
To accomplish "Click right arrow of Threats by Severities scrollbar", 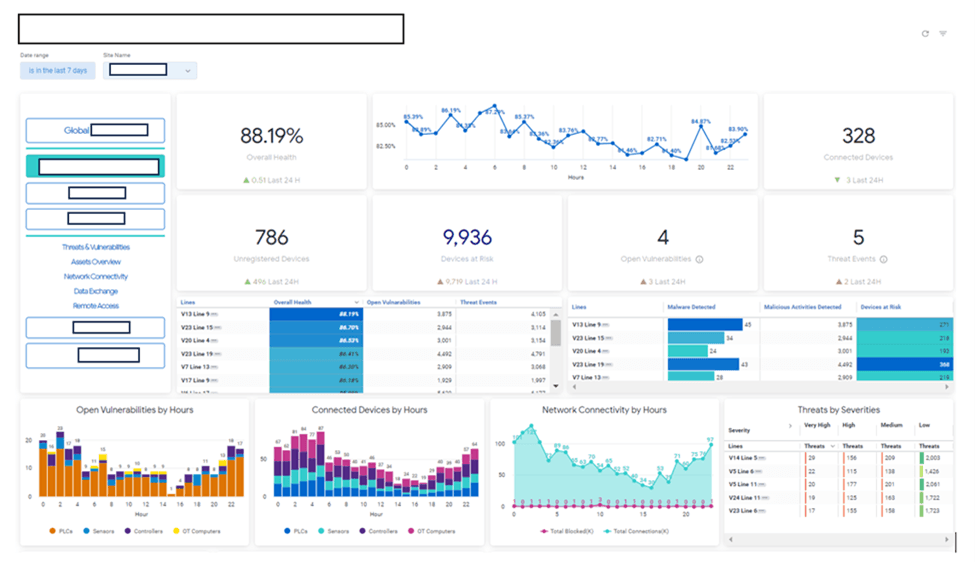I will tap(946, 540).
